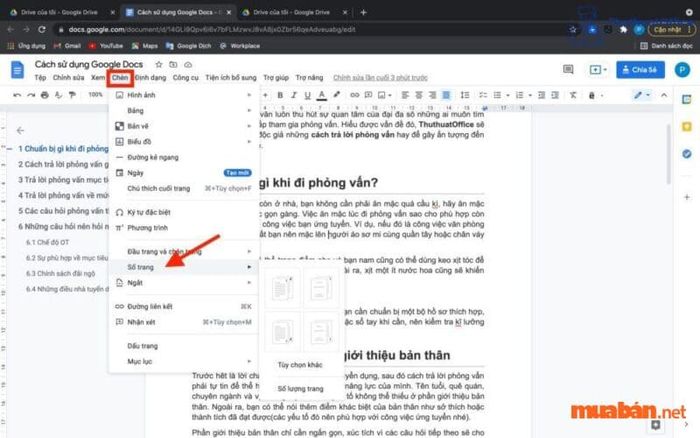Close the document outline back arrow
The width and height of the screenshot is (700, 438).
[x=20, y=130]
